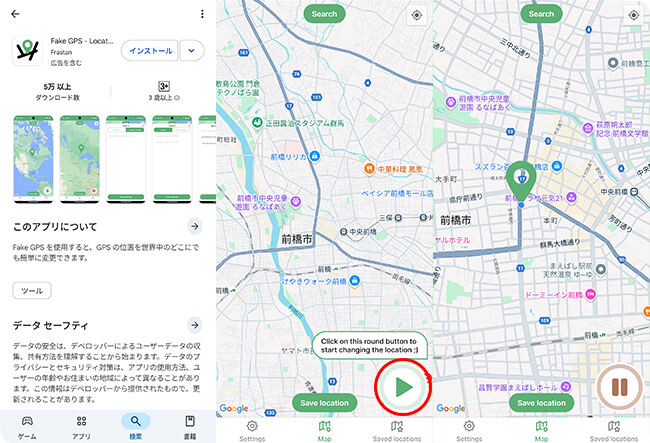This screenshot has height=443, width=650.
Task: Tap the 中華料理 restaurant marker on the map
Action: point(369,169)
